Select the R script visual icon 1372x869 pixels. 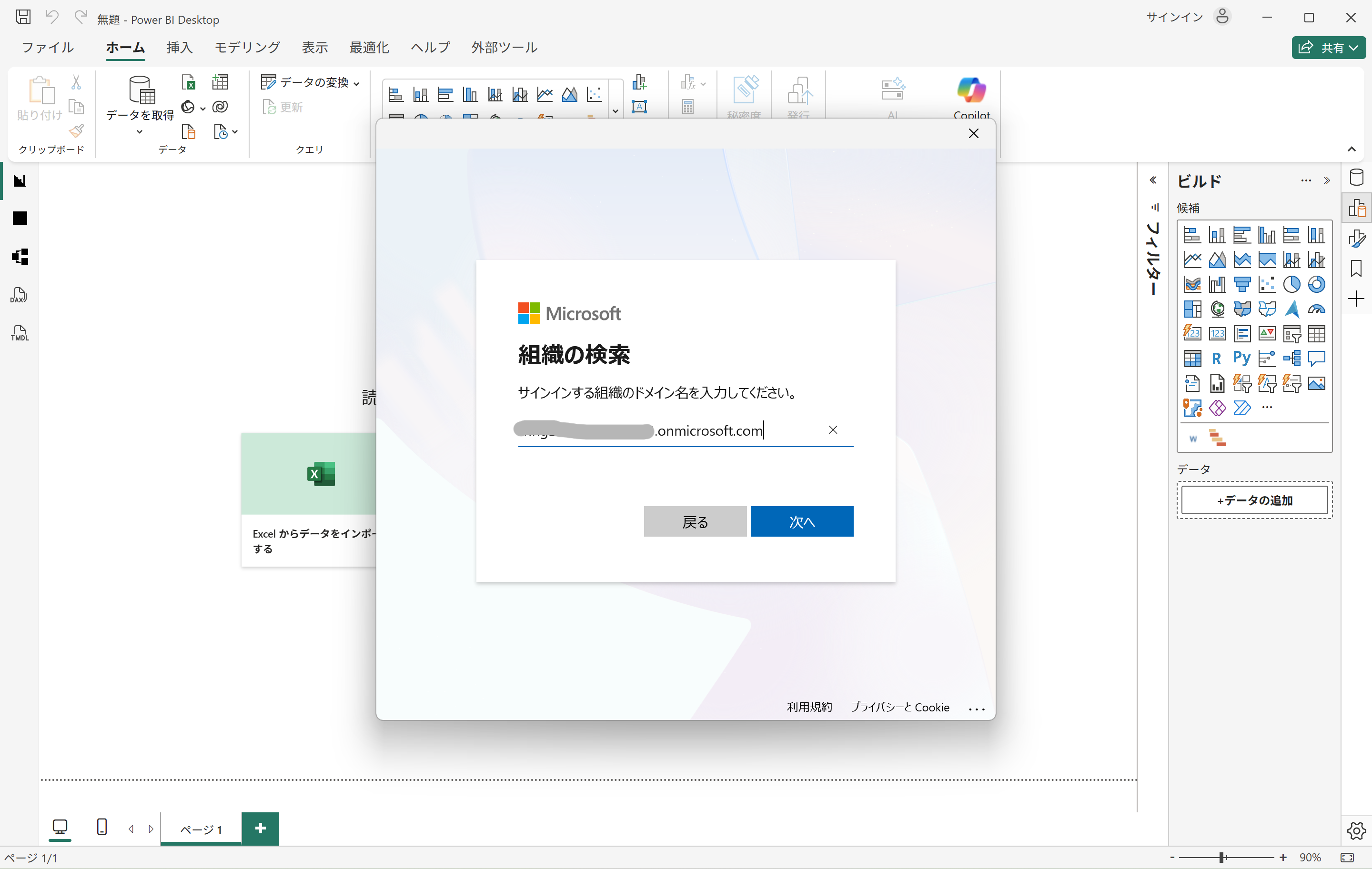pyautogui.click(x=1216, y=358)
